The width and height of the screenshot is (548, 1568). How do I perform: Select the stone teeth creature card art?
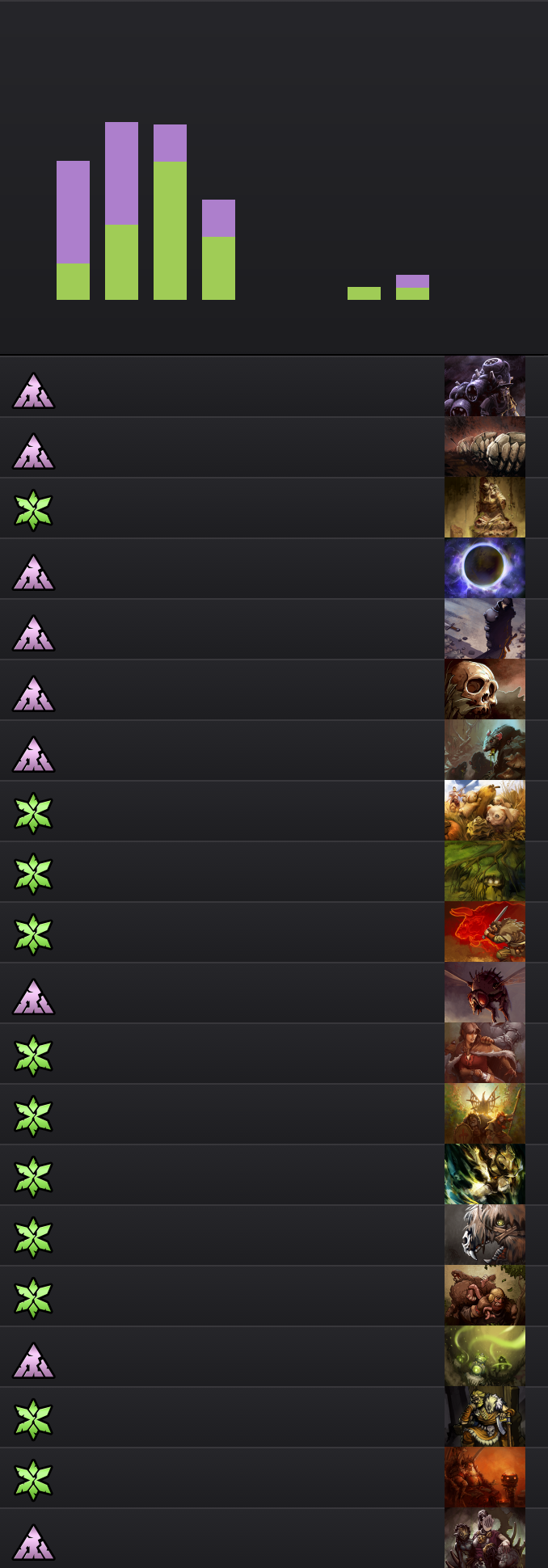pyautogui.click(x=485, y=447)
